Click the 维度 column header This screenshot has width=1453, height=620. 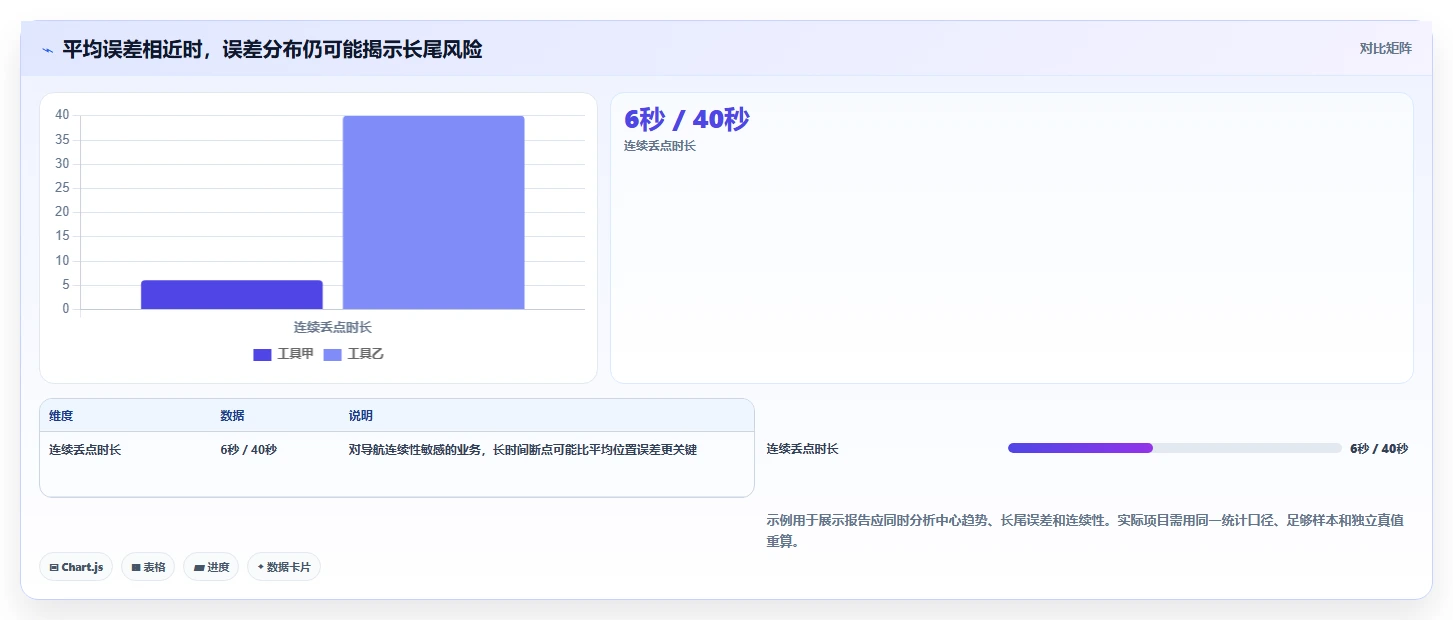coord(61,416)
